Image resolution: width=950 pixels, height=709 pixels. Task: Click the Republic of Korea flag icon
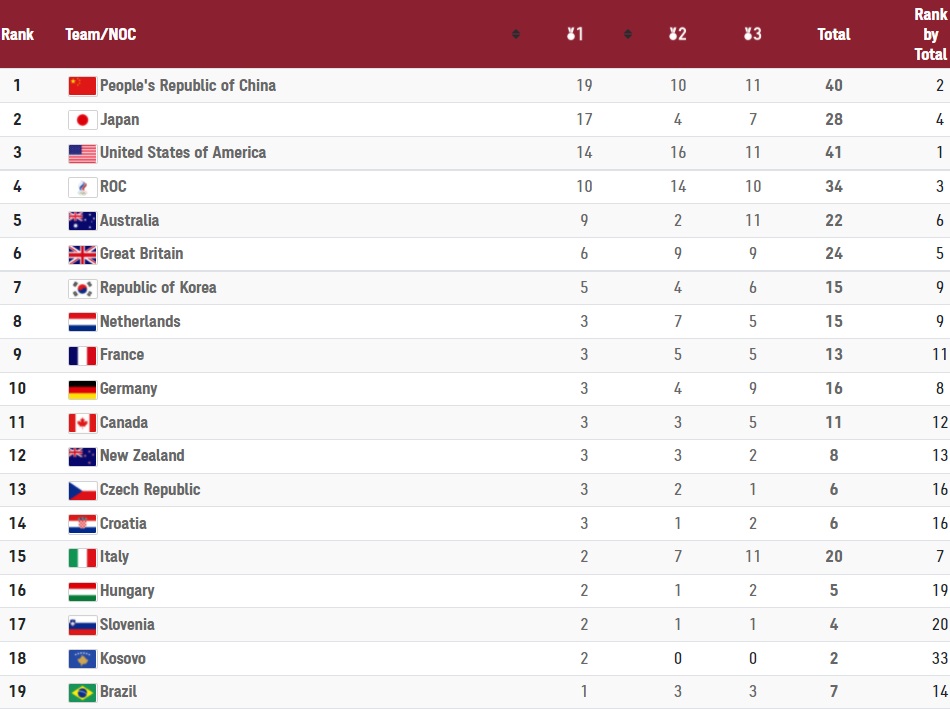82,288
